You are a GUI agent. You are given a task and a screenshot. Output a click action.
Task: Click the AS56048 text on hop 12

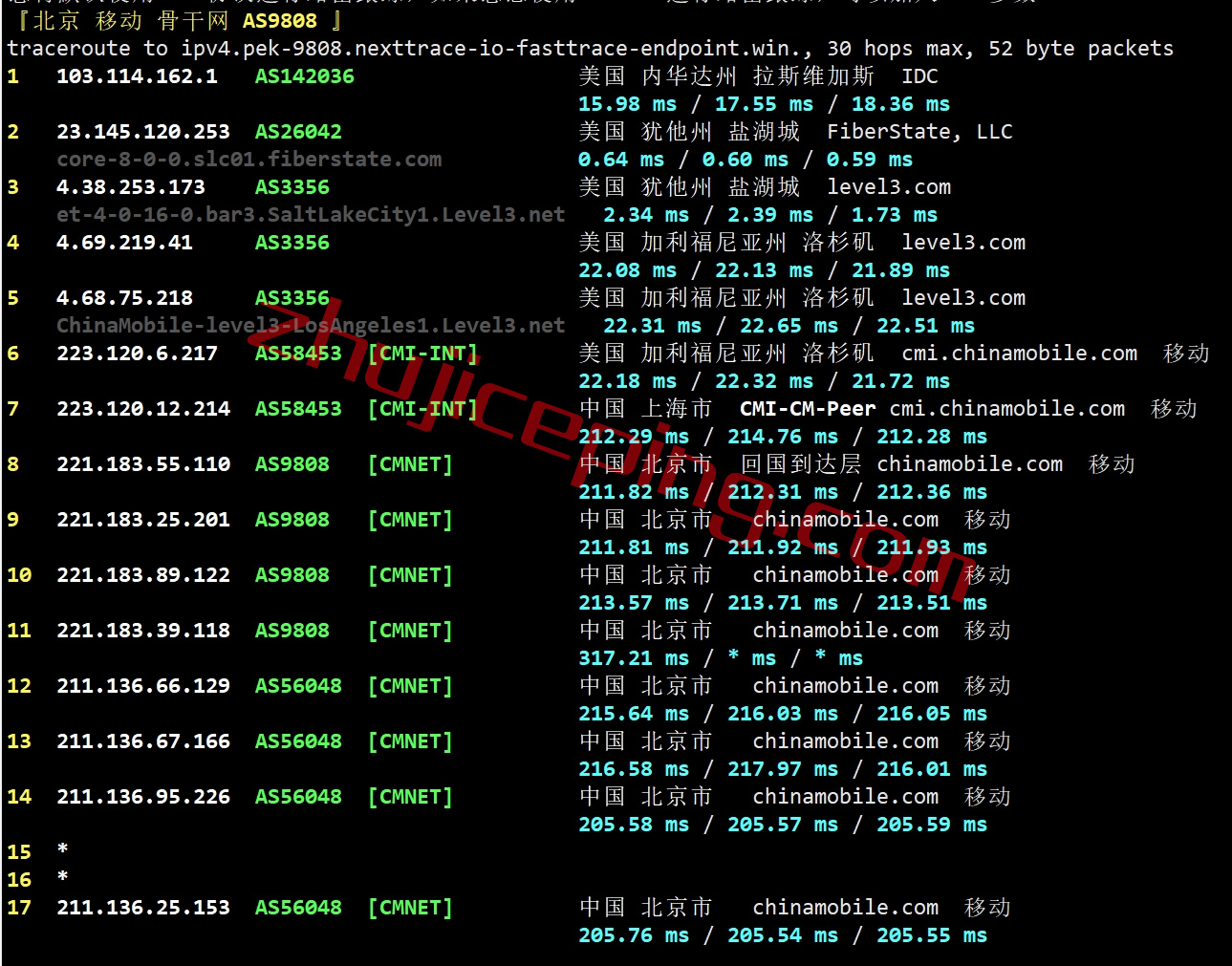pos(298,686)
